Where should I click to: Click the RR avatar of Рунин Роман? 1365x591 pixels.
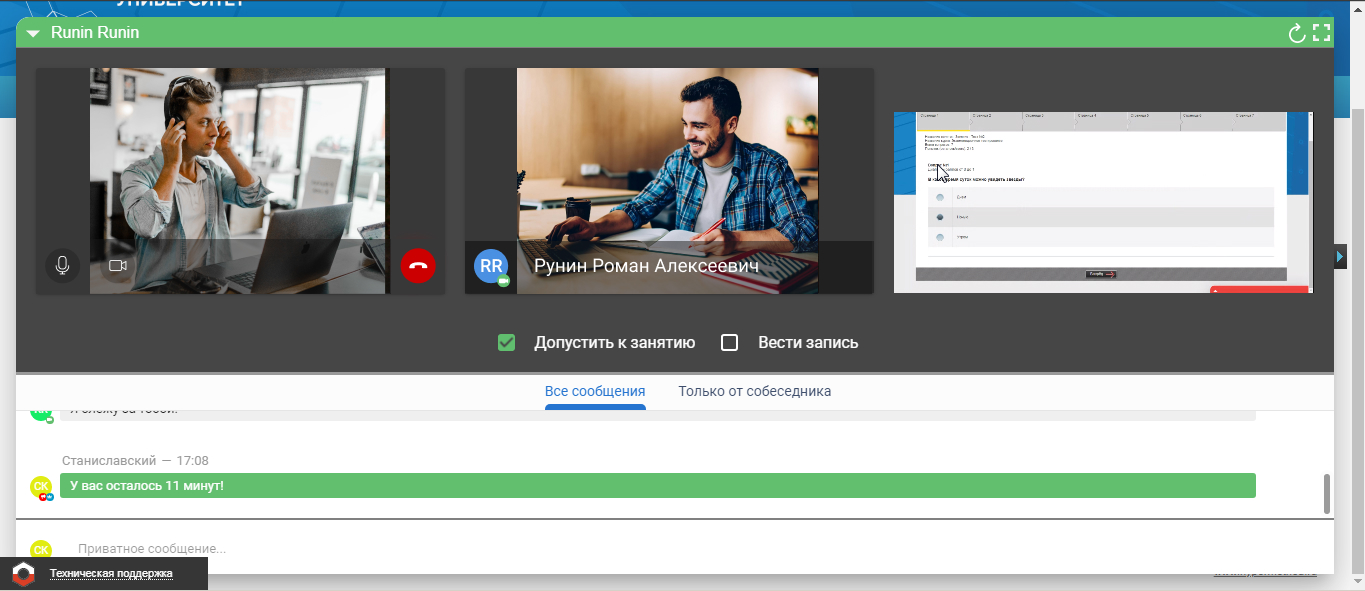(491, 266)
